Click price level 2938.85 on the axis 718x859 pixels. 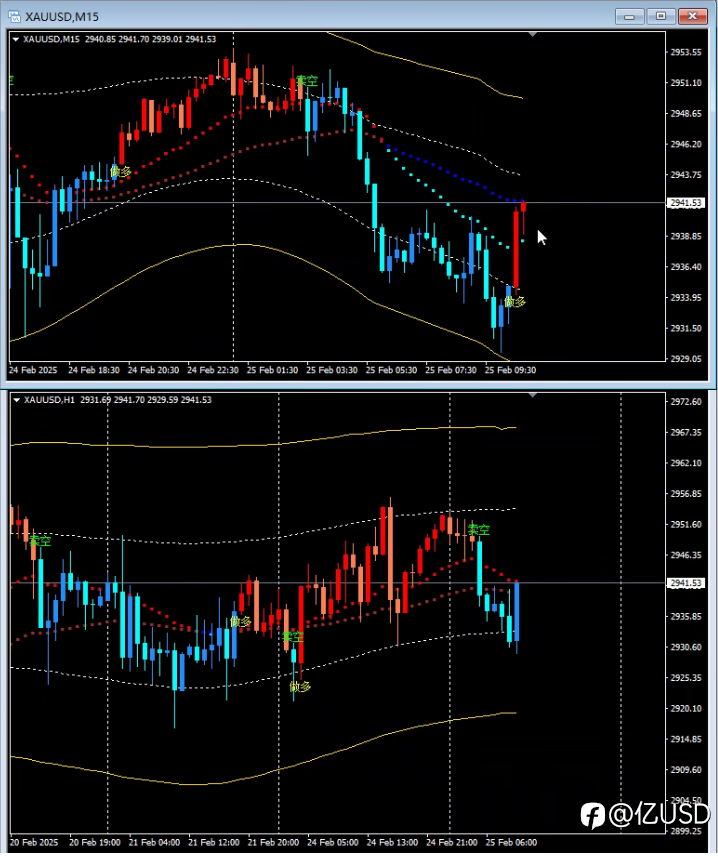click(686, 236)
